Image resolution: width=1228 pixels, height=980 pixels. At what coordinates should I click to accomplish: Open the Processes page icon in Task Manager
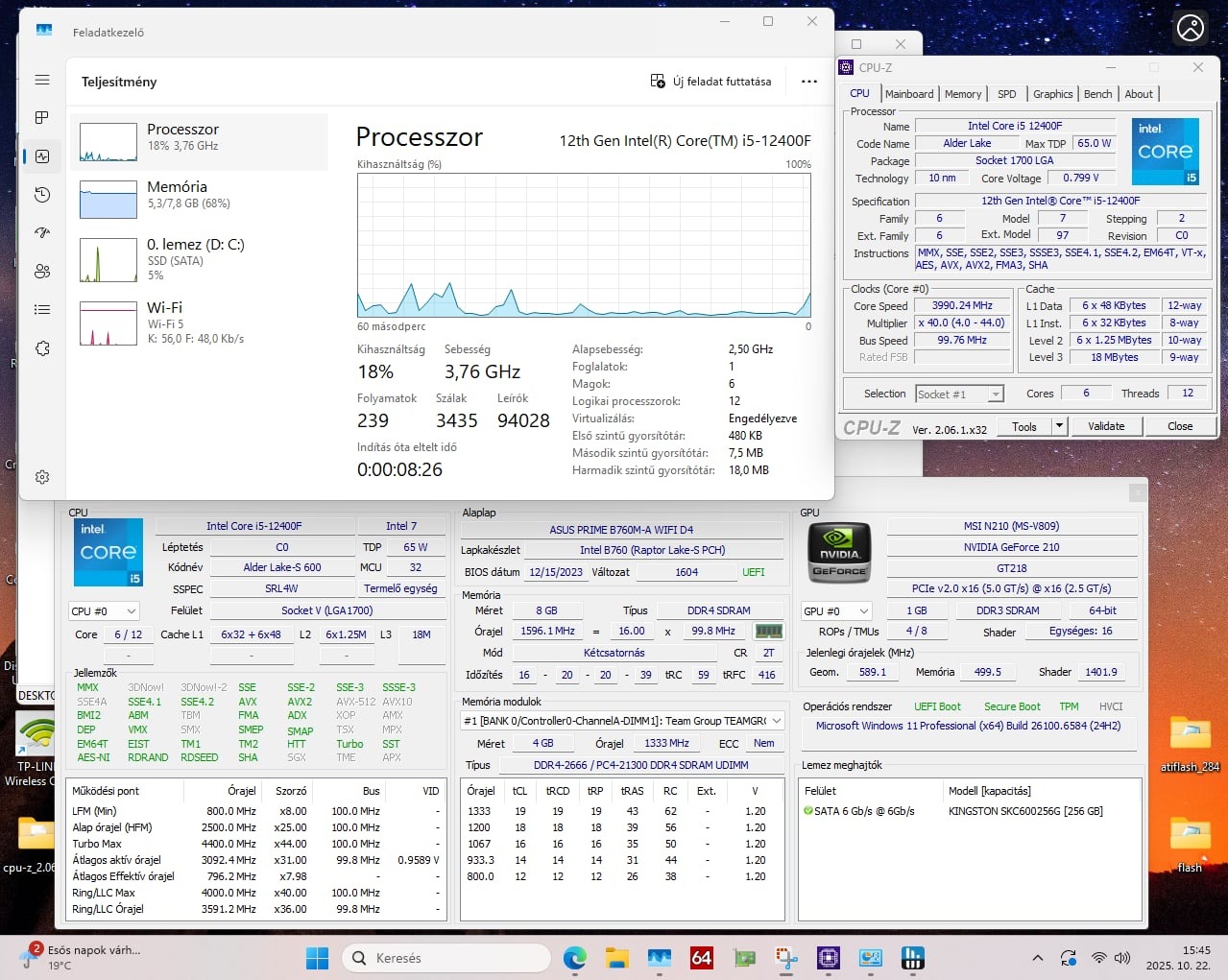point(42,117)
